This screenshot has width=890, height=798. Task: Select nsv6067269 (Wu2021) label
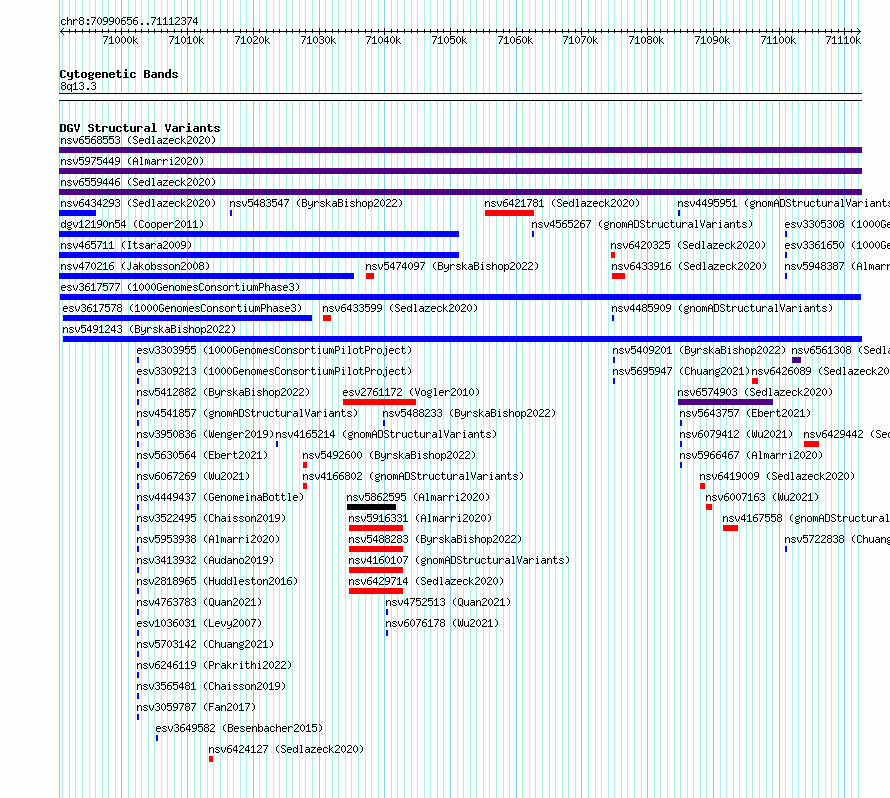click(x=193, y=476)
